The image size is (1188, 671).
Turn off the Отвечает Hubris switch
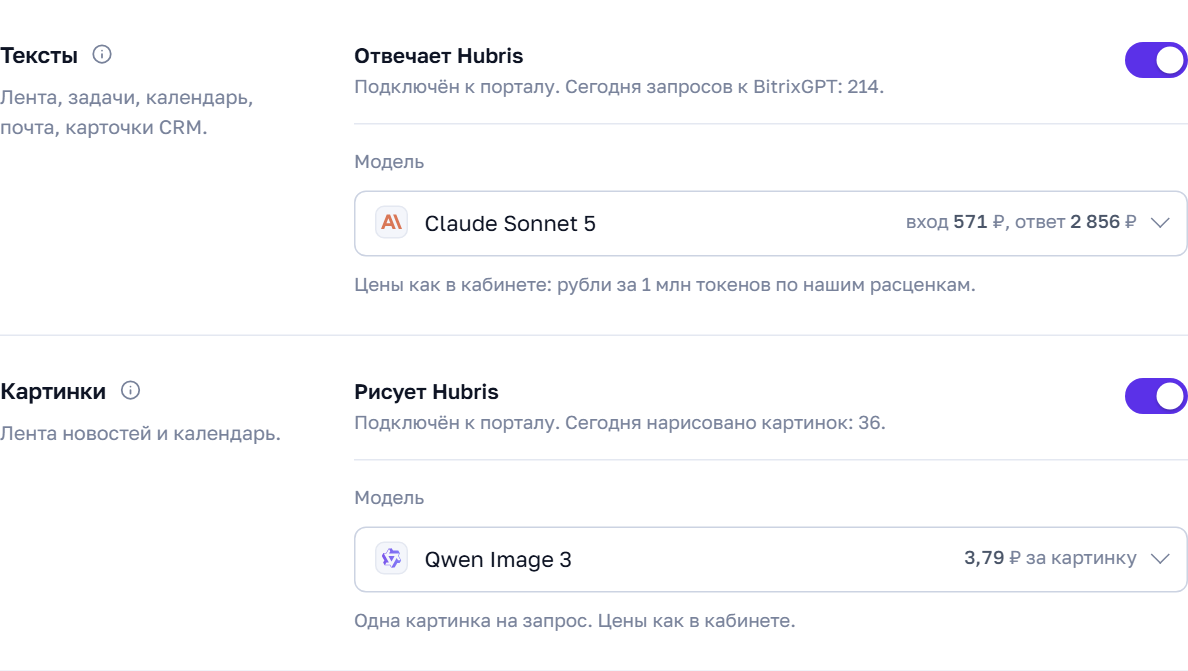tap(1156, 60)
